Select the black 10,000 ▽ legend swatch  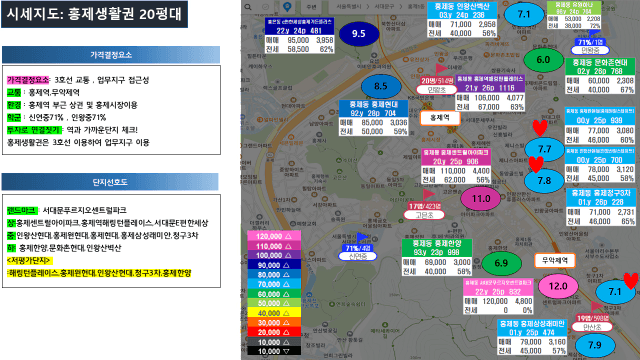pyautogui.click(x=274, y=351)
